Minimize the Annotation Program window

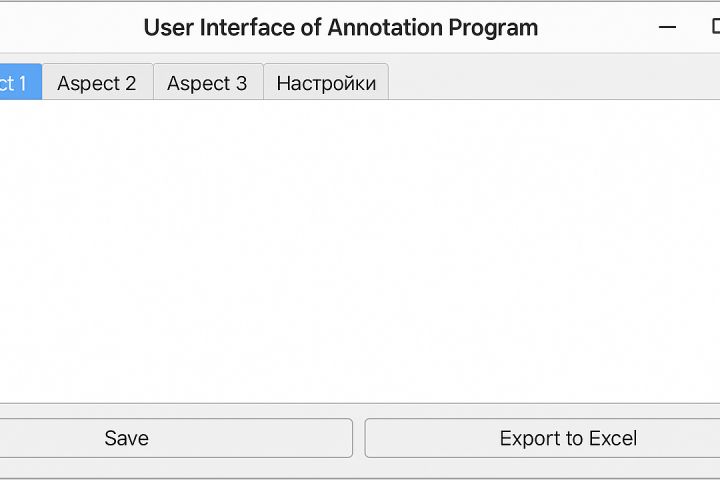(668, 27)
